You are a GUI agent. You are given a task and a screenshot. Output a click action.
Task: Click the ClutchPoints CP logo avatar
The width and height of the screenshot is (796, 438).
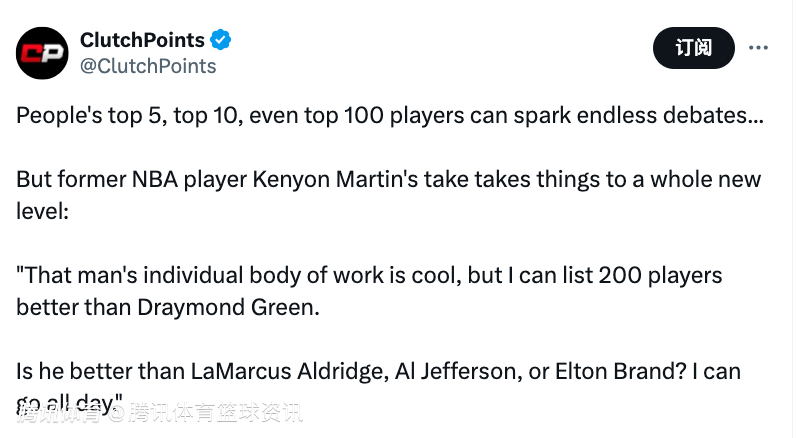[x=41, y=54]
